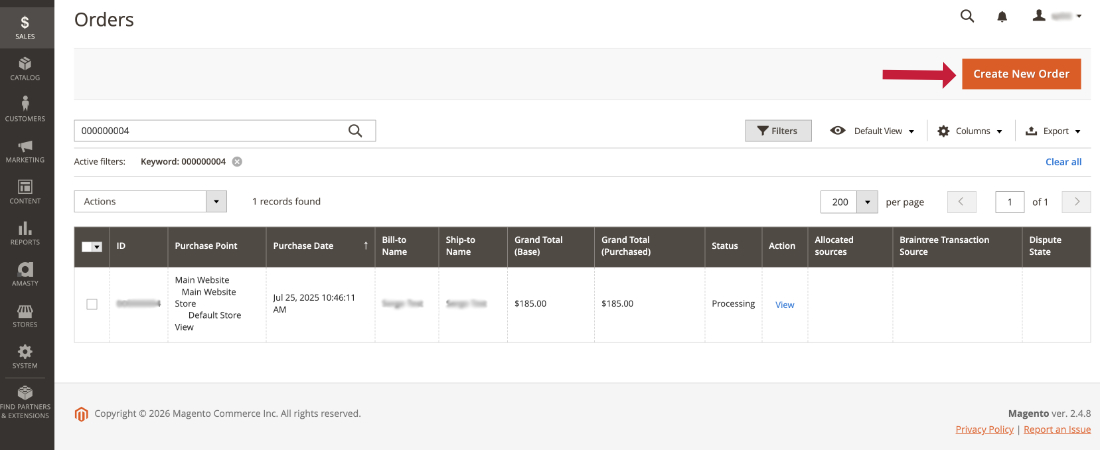
Task: Expand the Columns settings dropdown
Action: pos(970,131)
